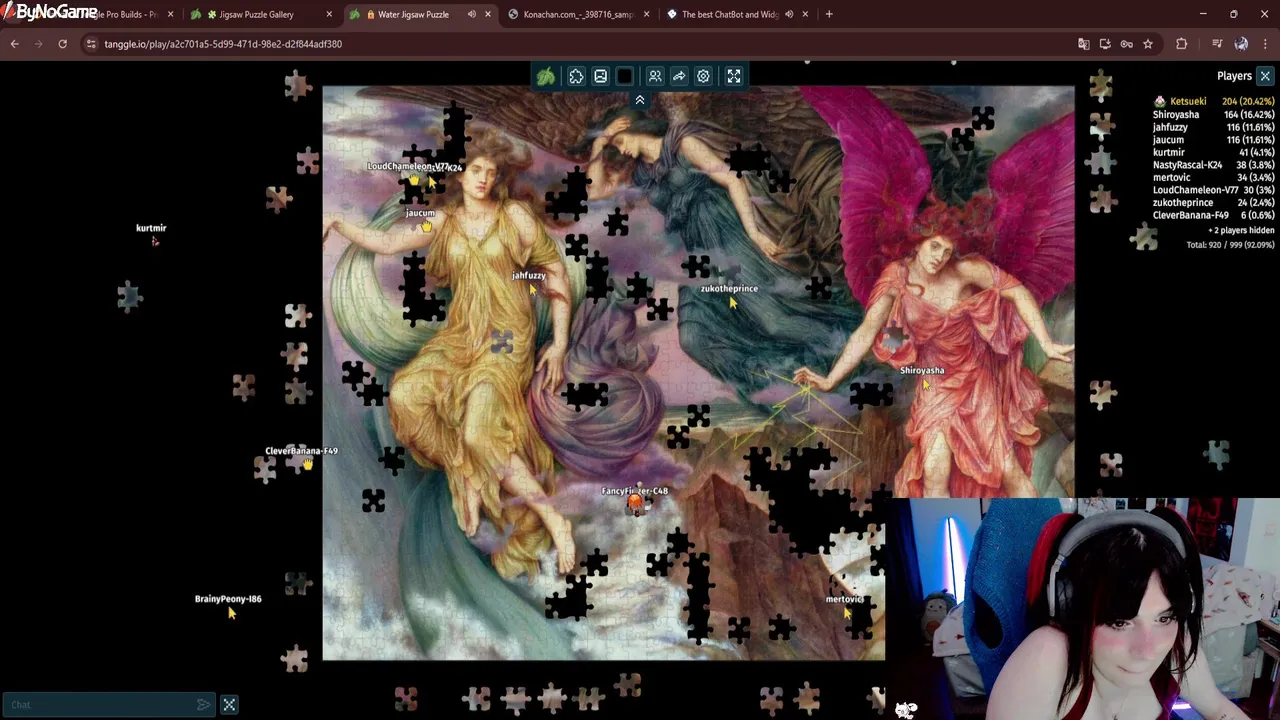The height and width of the screenshot is (720, 1280).
Task: Go forward in browser history
Action: 39,44
